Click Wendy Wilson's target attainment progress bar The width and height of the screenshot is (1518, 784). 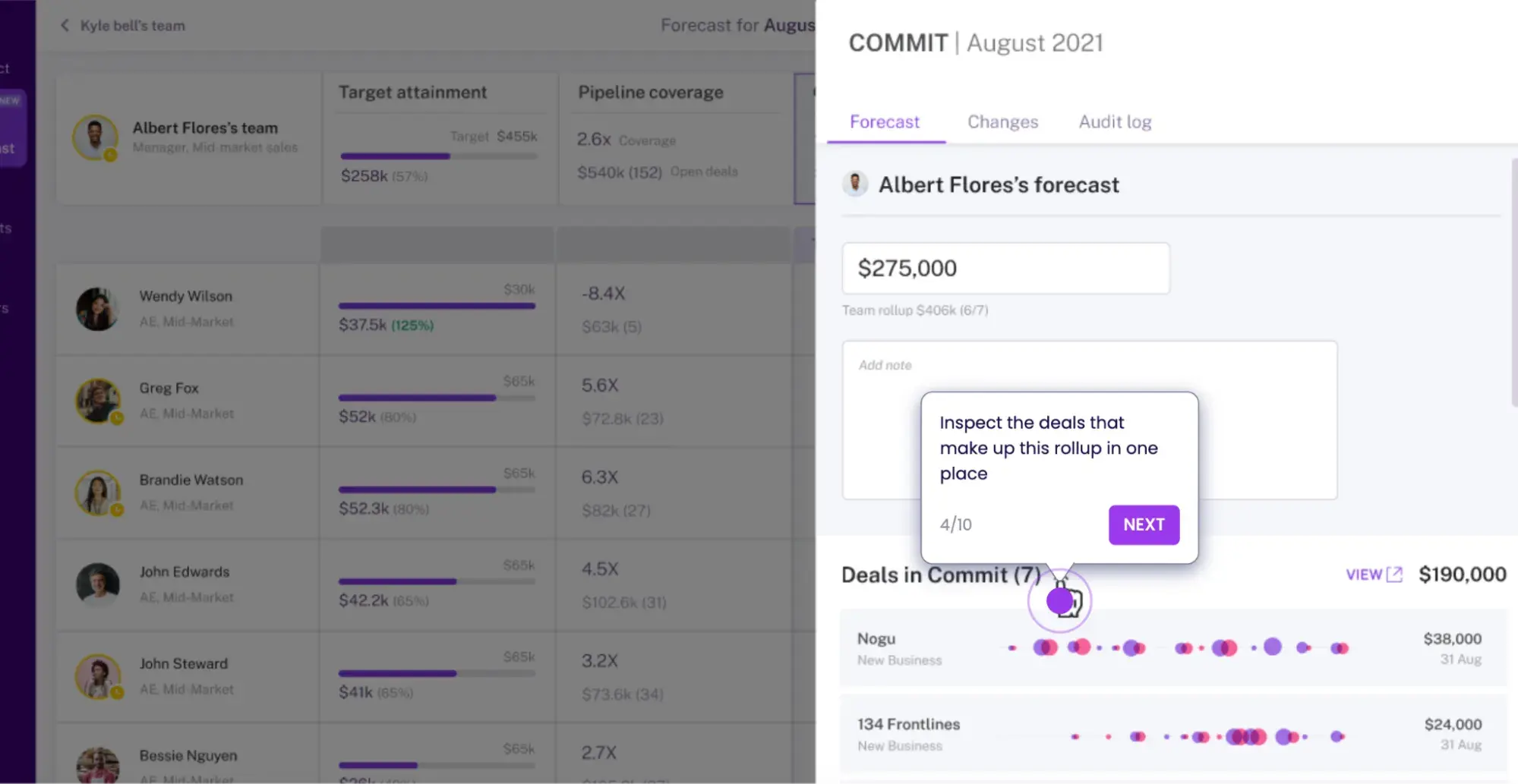[437, 306]
